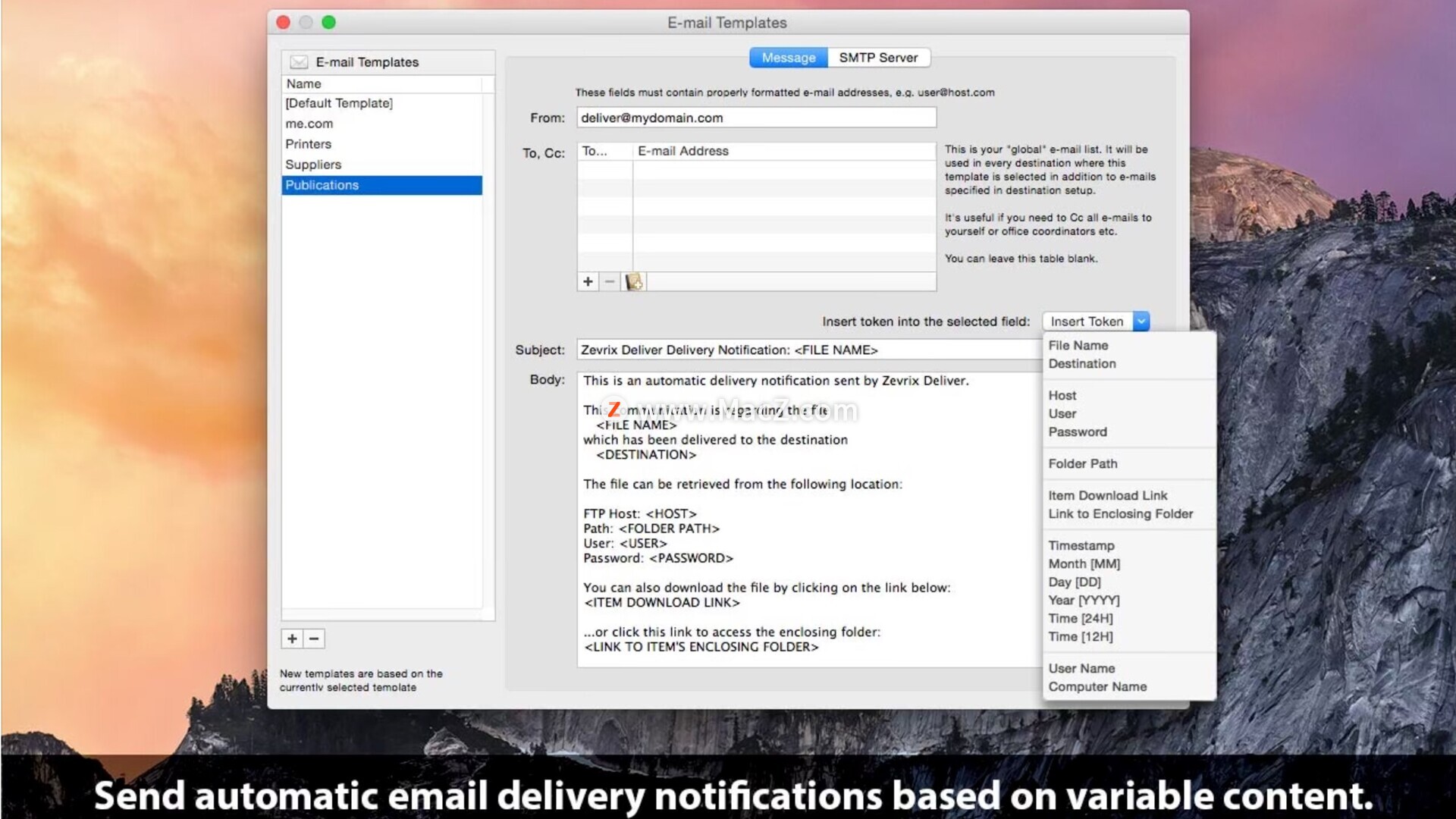The image size is (1456, 819).
Task: Choose the Suppliers template in list
Action: [312, 165]
